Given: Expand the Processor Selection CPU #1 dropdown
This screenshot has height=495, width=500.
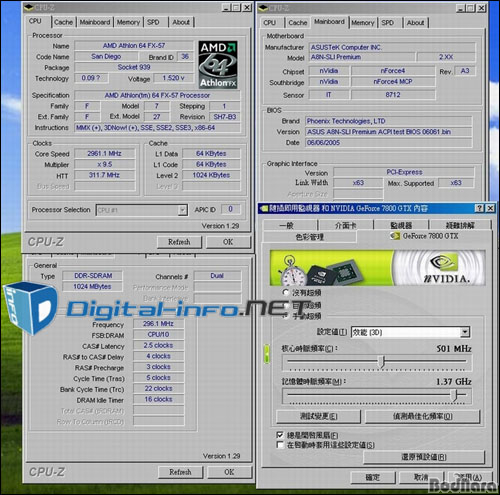Looking at the screenshot, I should (182, 210).
